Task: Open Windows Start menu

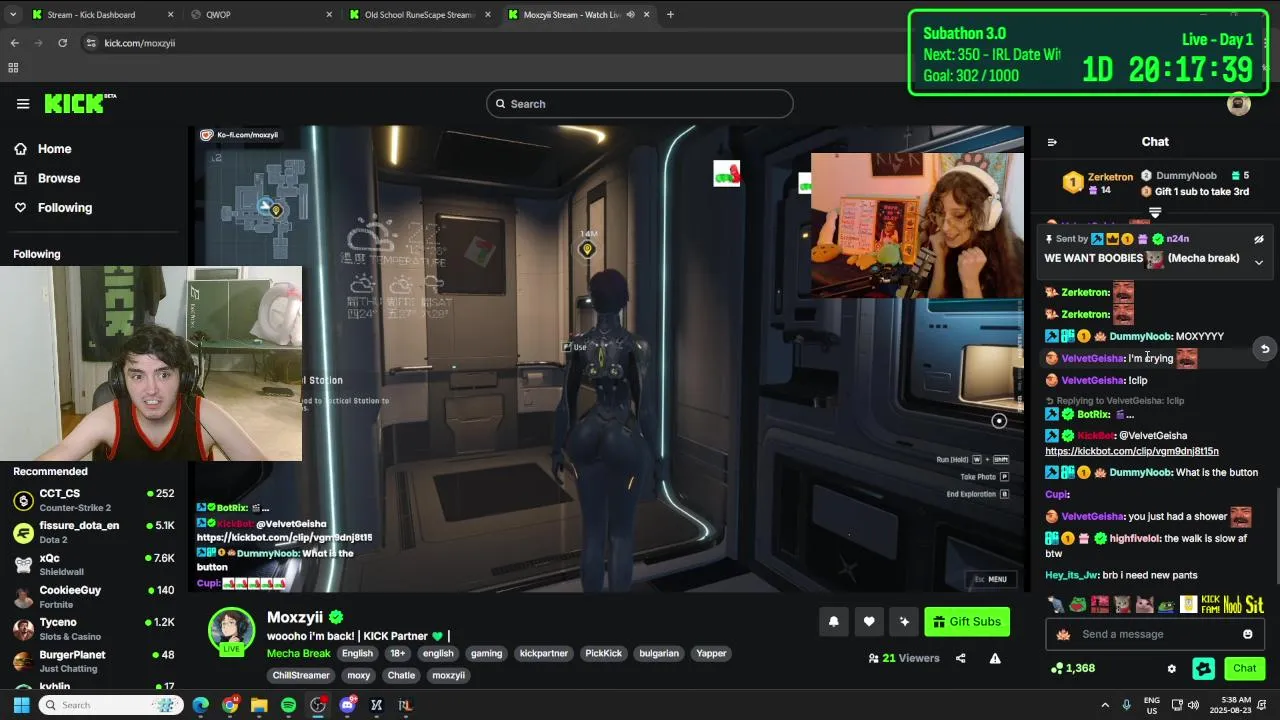Action: 22,705
